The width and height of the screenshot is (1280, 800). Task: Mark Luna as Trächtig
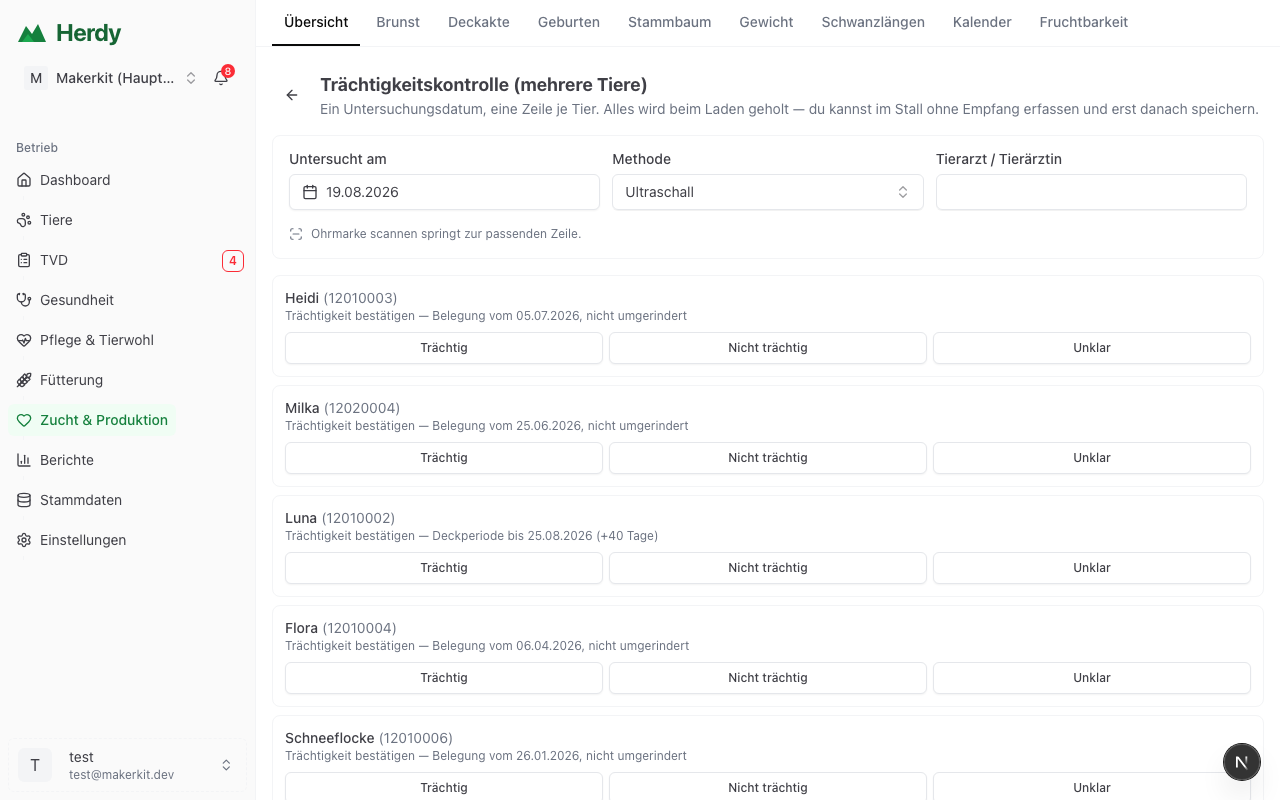point(444,568)
